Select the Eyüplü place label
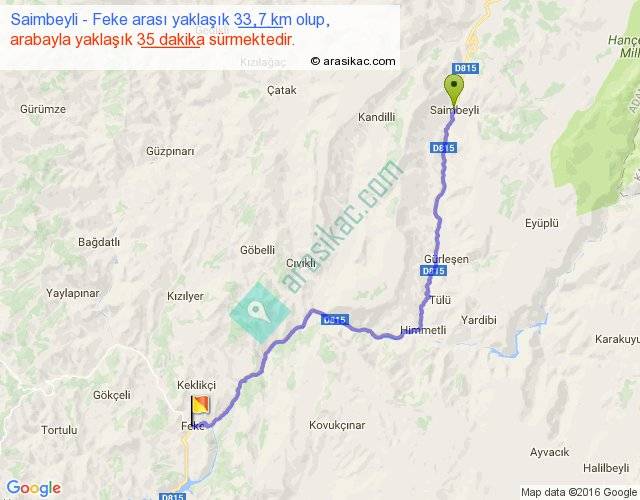Image resolution: width=640 pixels, height=500 pixels. click(542, 224)
